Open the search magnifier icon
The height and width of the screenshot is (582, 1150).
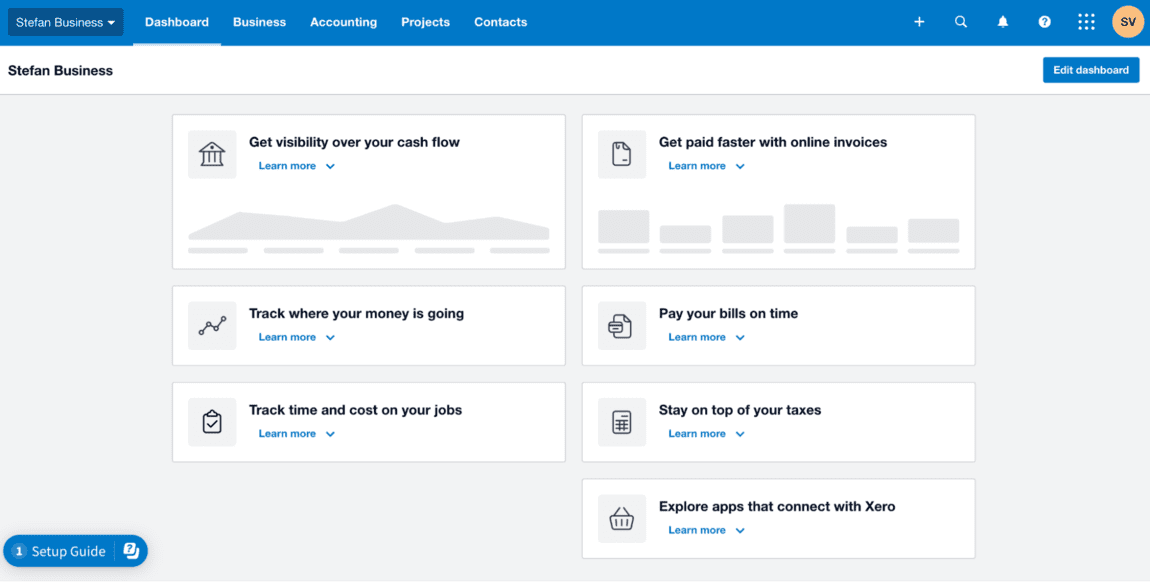point(961,22)
